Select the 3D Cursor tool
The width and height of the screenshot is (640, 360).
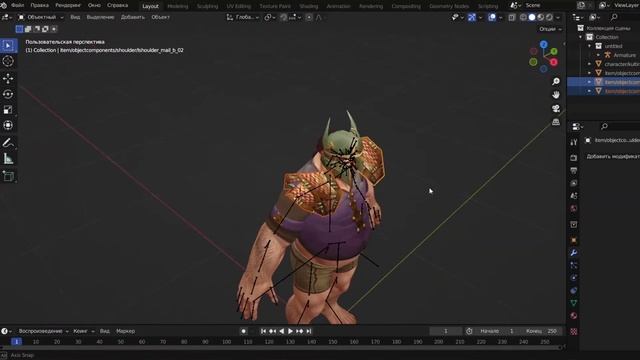point(8,61)
